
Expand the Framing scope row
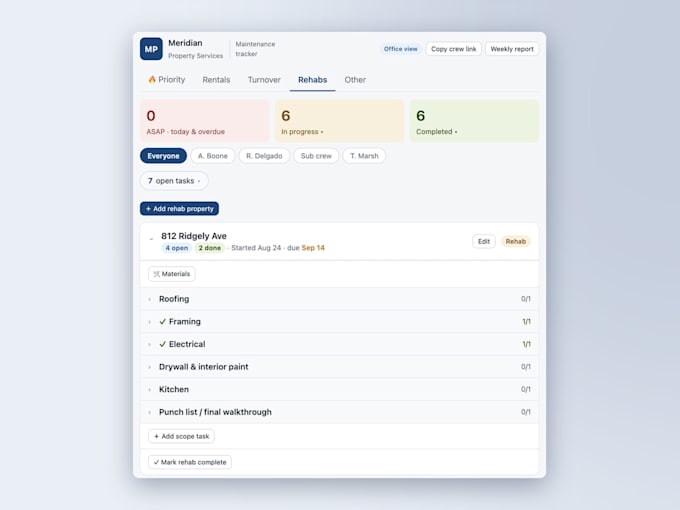[340, 321]
